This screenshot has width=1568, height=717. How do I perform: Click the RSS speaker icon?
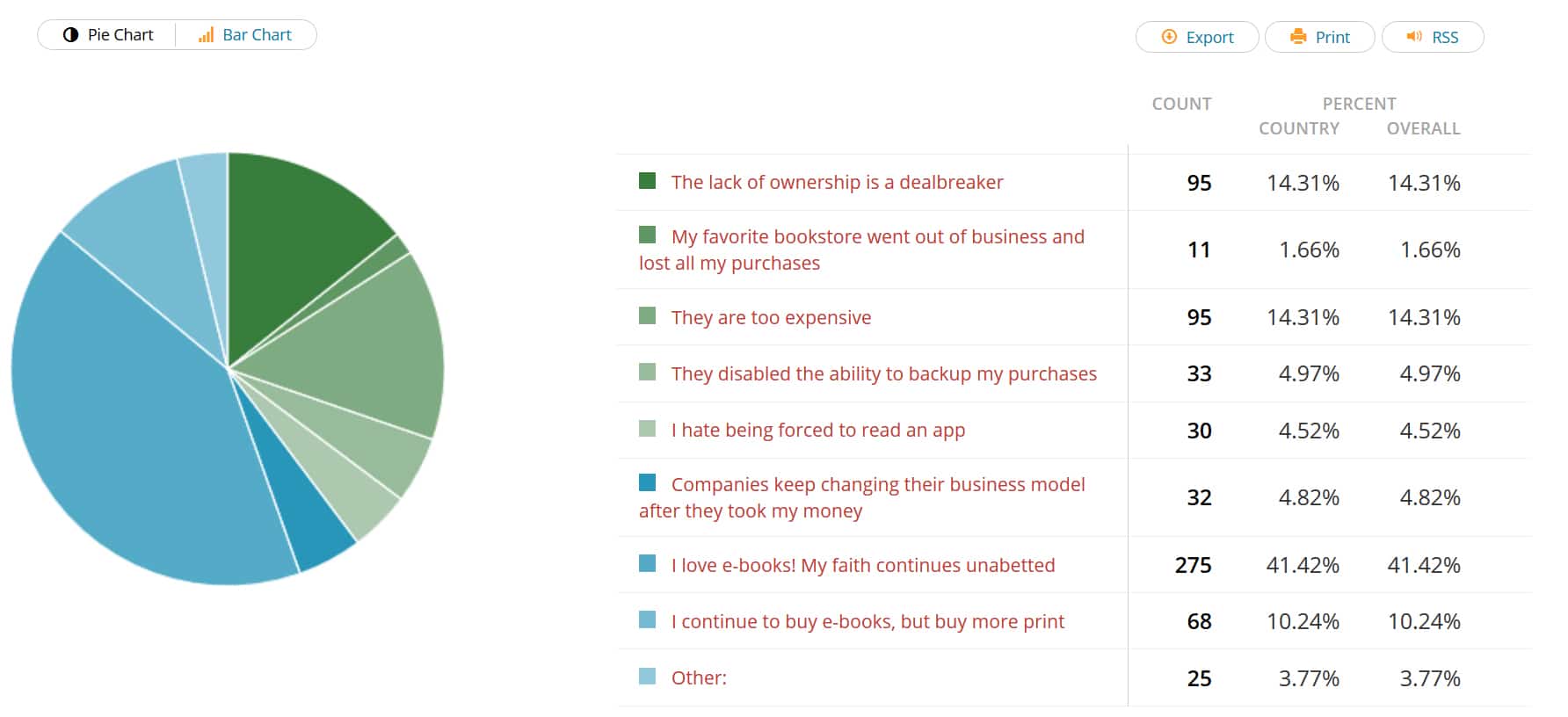[x=1414, y=37]
